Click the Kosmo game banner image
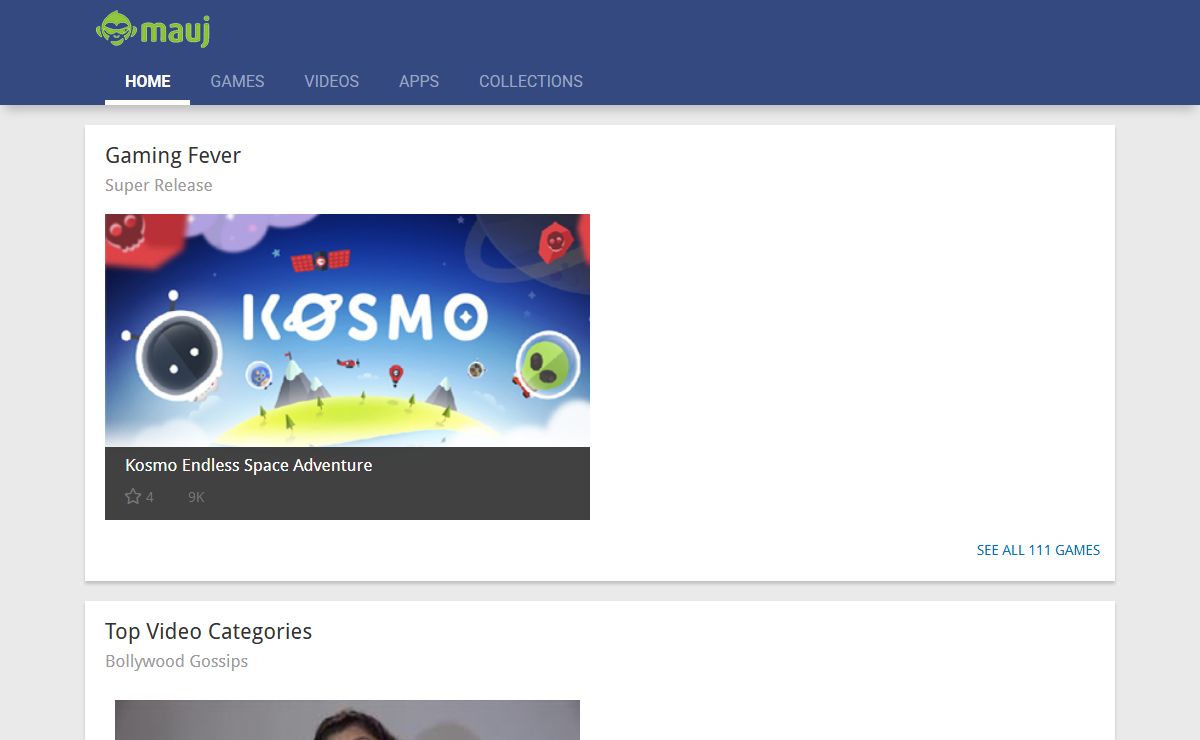 tap(347, 330)
